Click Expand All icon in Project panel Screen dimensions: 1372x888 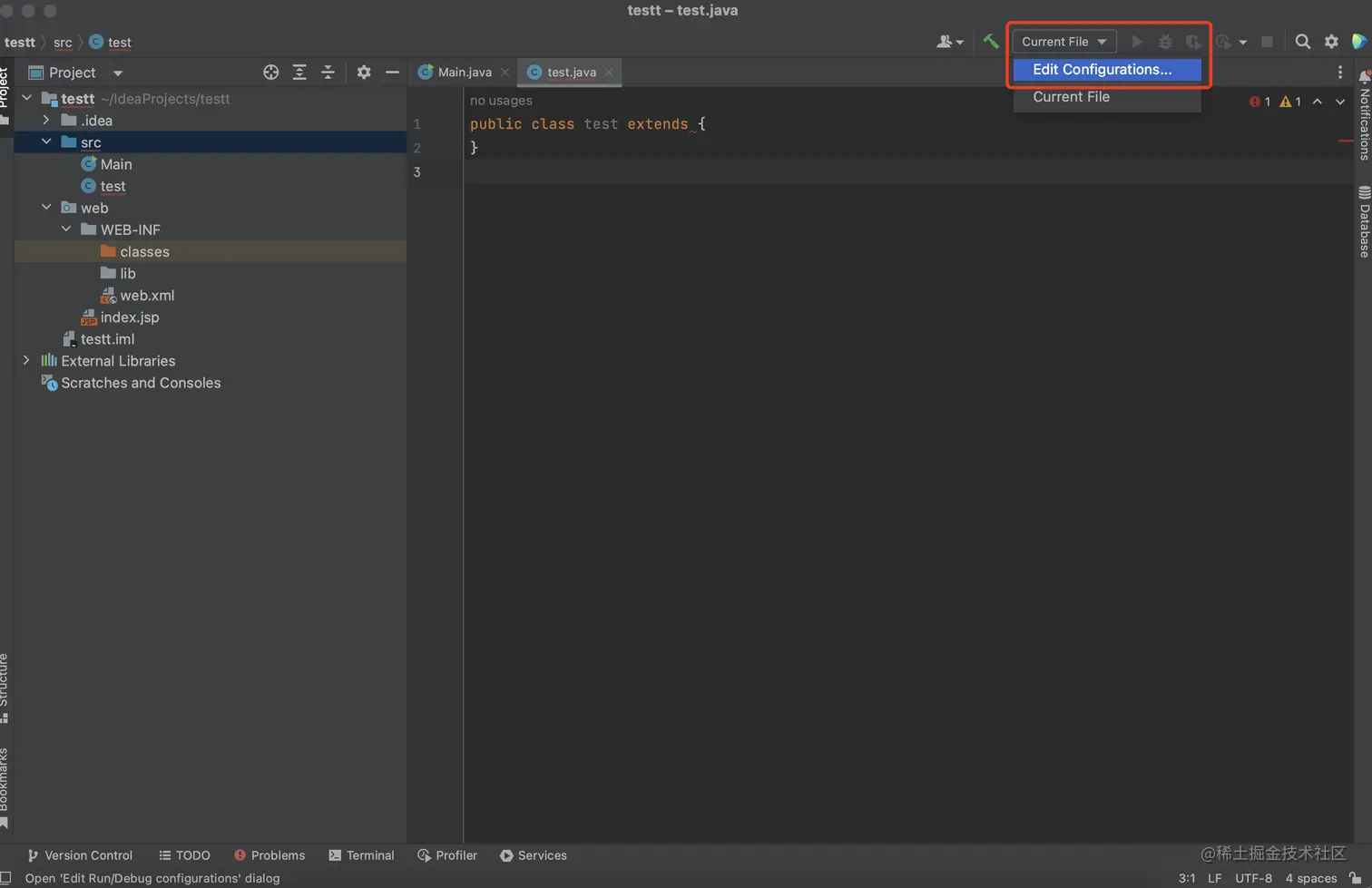(x=299, y=73)
